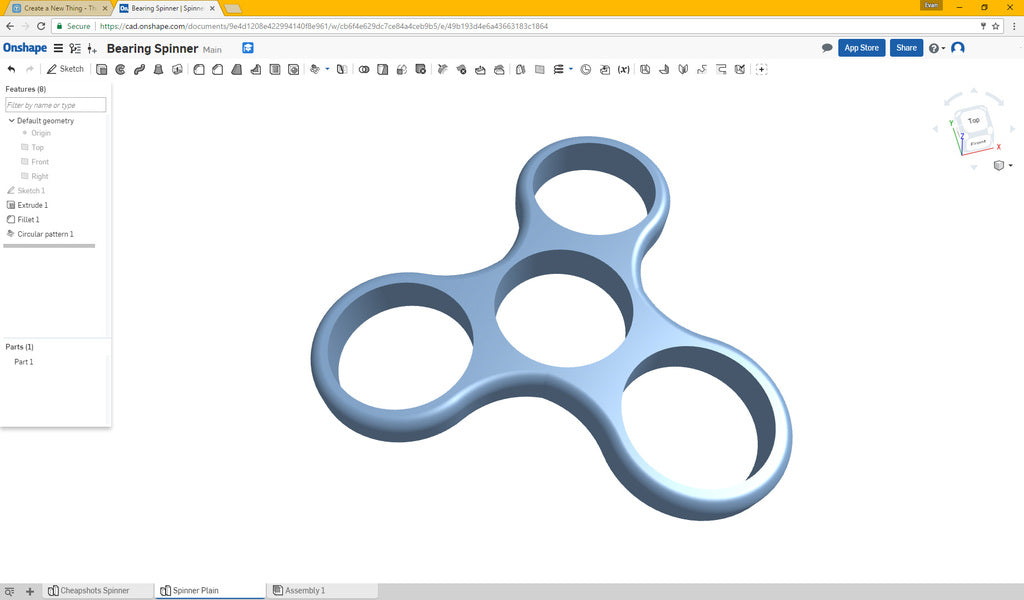This screenshot has width=1024, height=600.
Task: Select the Sweep tool
Action: [139, 69]
